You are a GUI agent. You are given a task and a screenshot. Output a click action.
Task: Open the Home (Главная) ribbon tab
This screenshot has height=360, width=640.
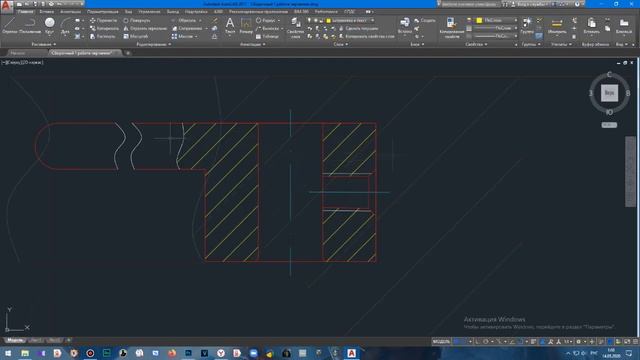(x=25, y=11)
